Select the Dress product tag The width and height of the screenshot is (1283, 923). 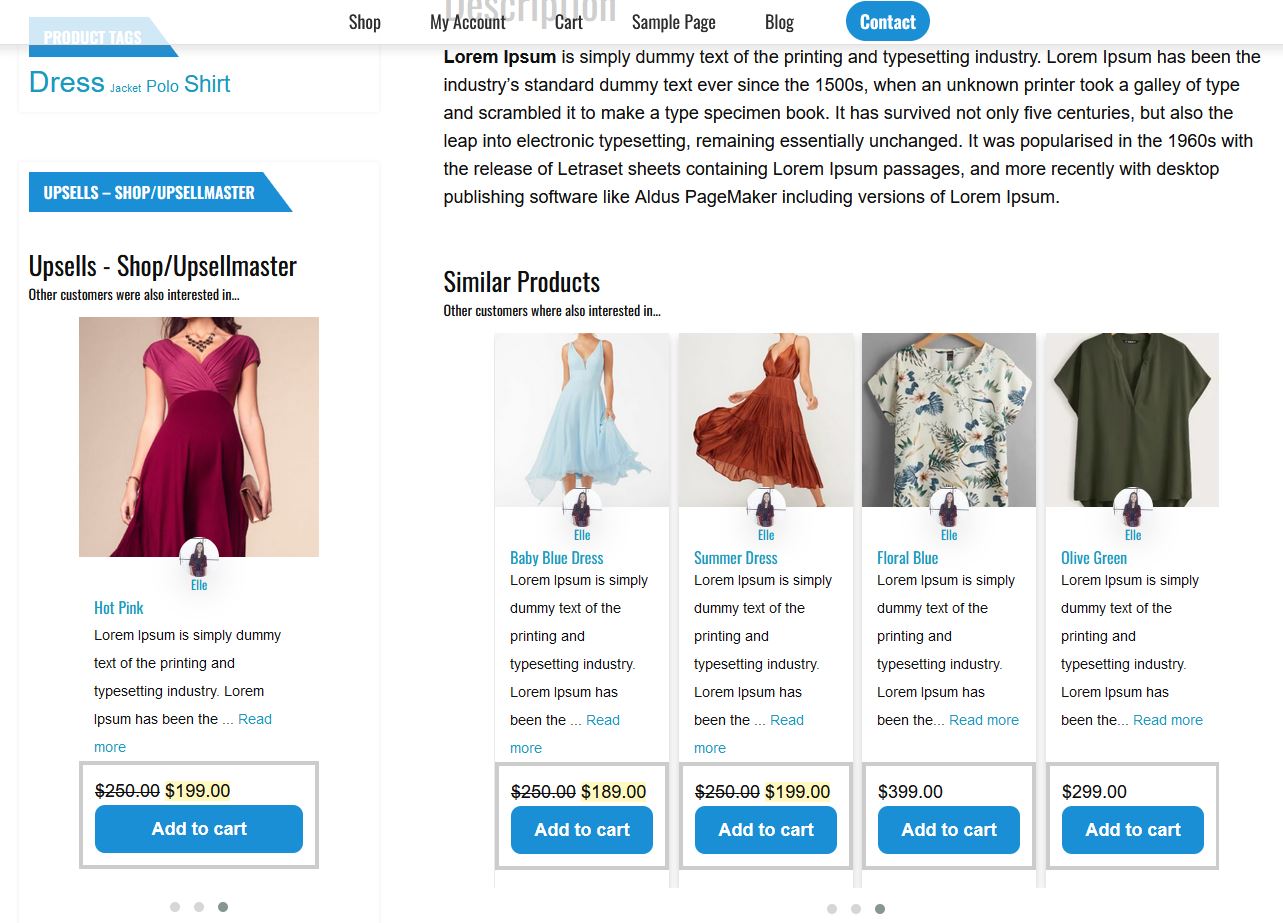[x=67, y=82]
